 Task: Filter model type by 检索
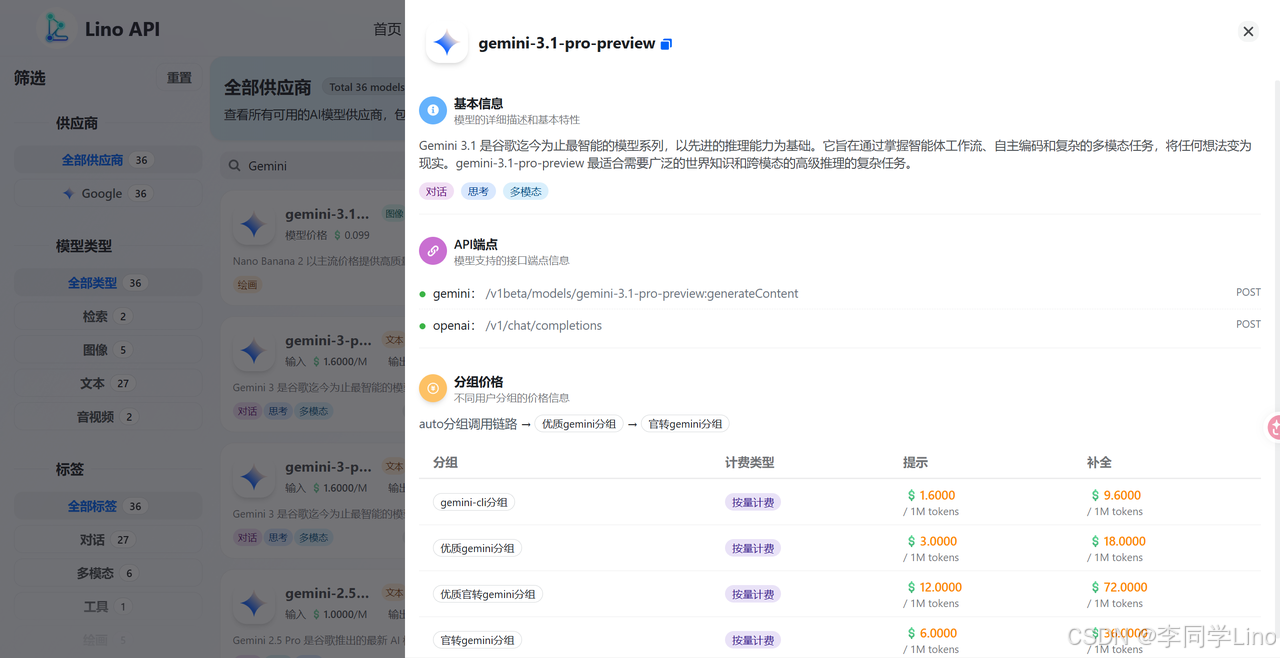106,316
